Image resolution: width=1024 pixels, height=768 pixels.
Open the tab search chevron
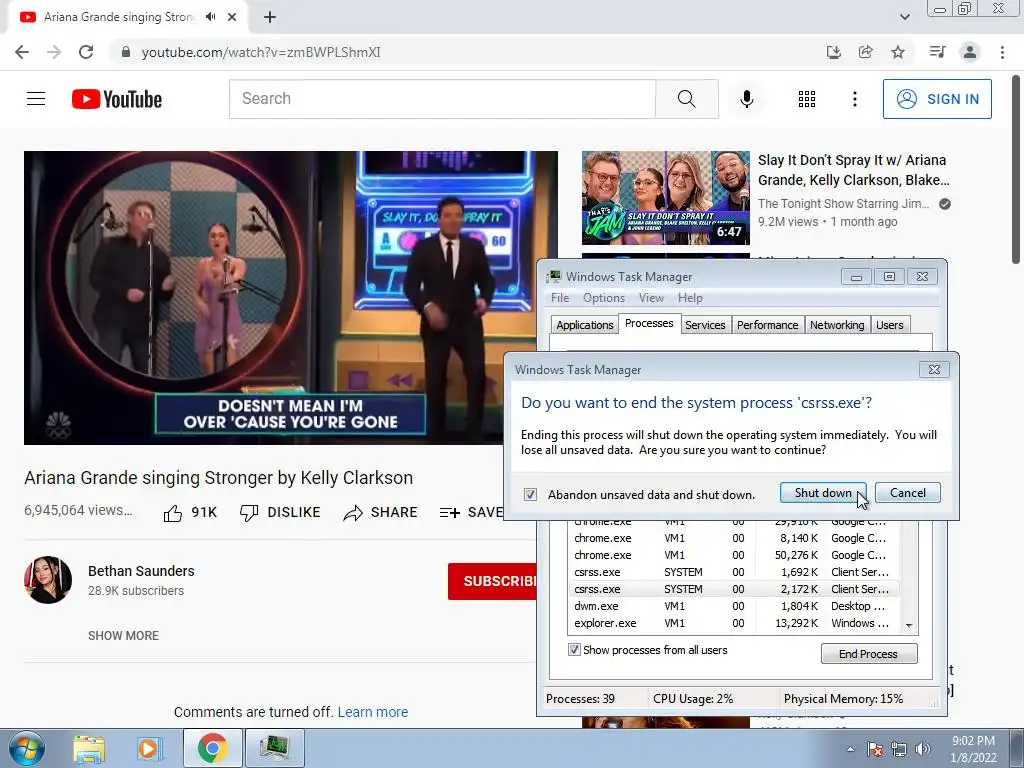(904, 17)
